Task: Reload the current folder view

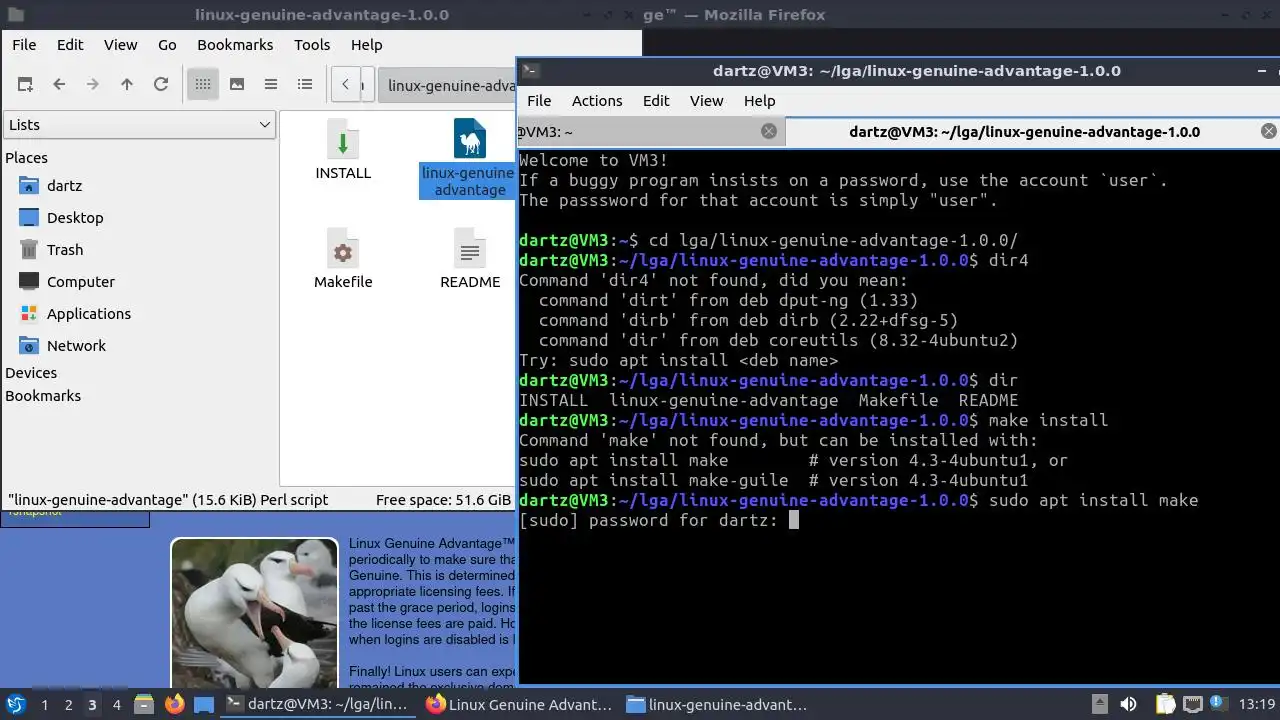Action: (161, 85)
